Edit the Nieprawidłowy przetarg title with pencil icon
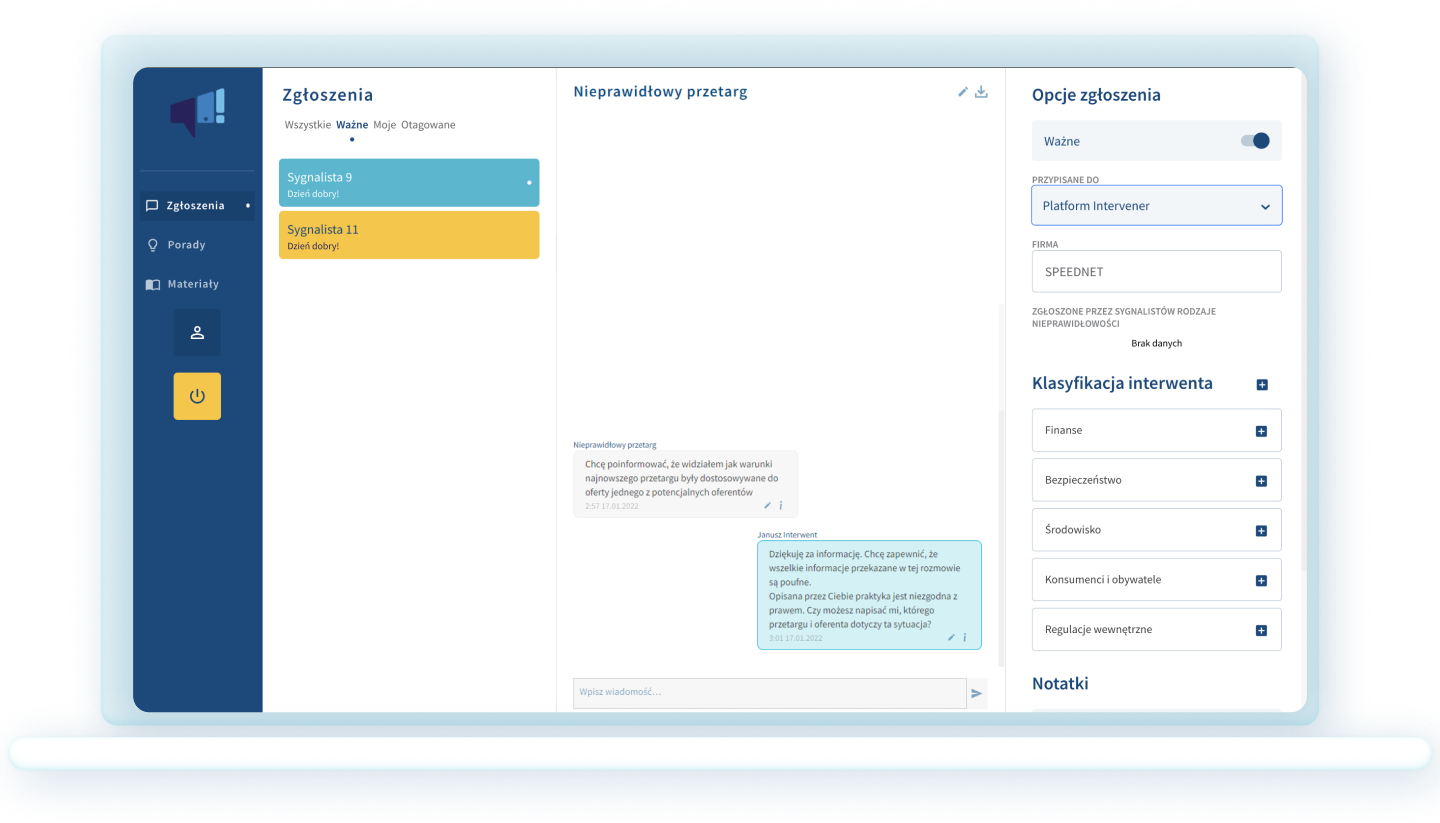The width and height of the screenshot is (1440, 823). point(963,91)
